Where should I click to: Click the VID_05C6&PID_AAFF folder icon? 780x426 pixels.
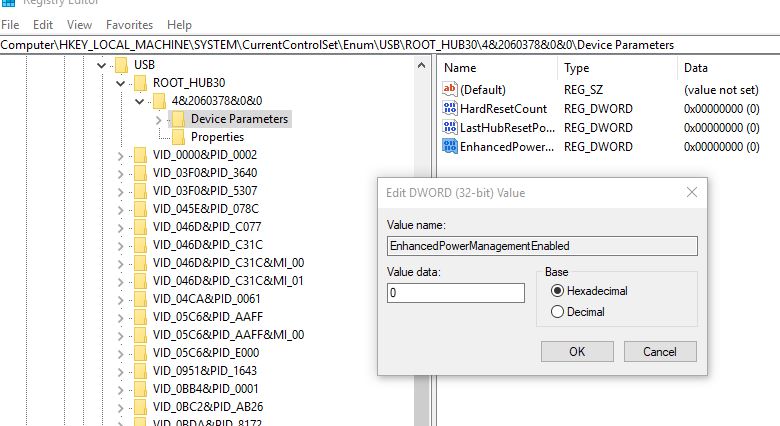tap(140, 317)
